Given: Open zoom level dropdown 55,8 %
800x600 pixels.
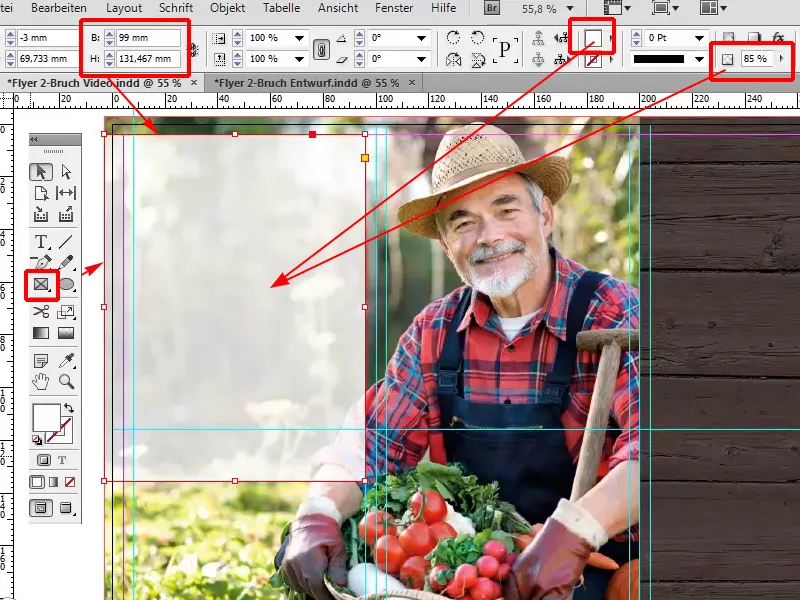Looking at the screenshot, I should click(x=570, y=8).
